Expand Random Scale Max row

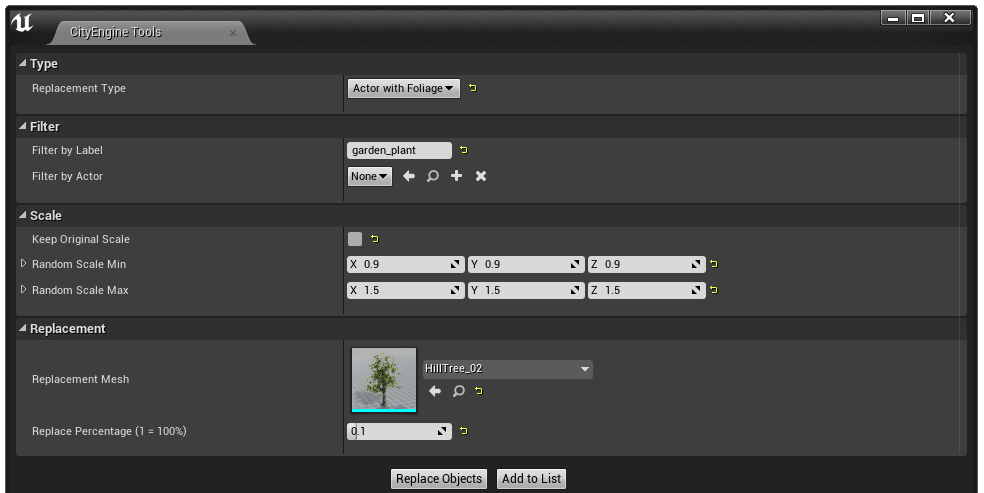click(23, 289)
